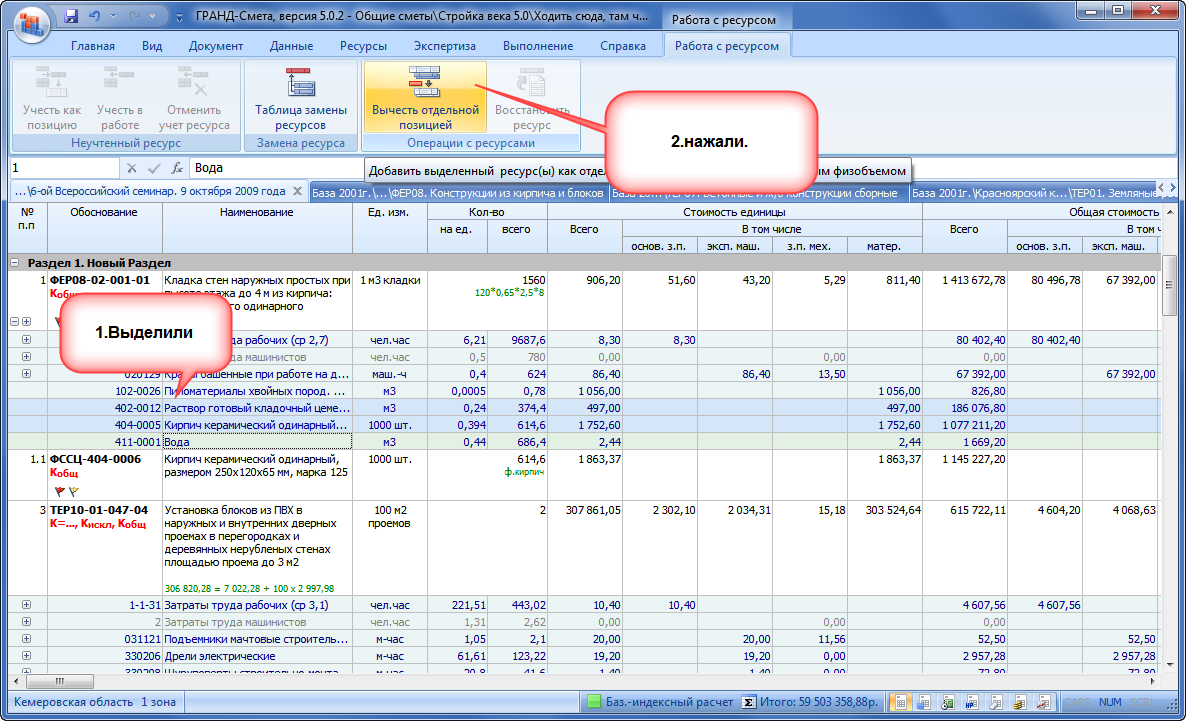Close the '6-ой Всероссийский семинар' document tab
The height and width of the screenshot is (721, 1186).
tap(297, 192)
